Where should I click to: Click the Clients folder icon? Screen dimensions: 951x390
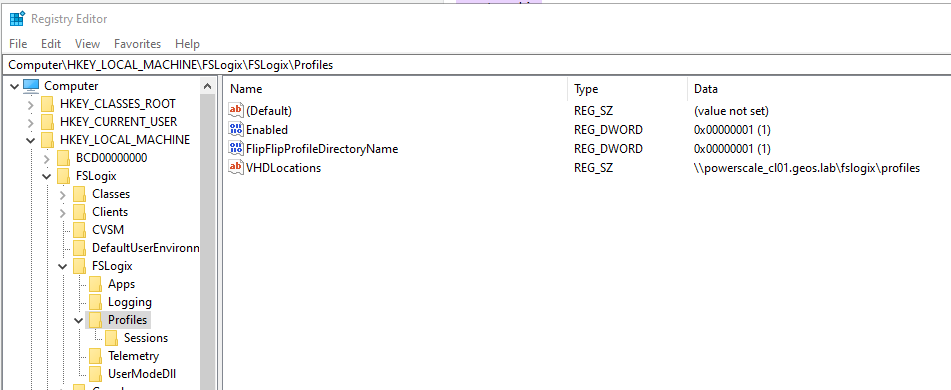point(79,212)
